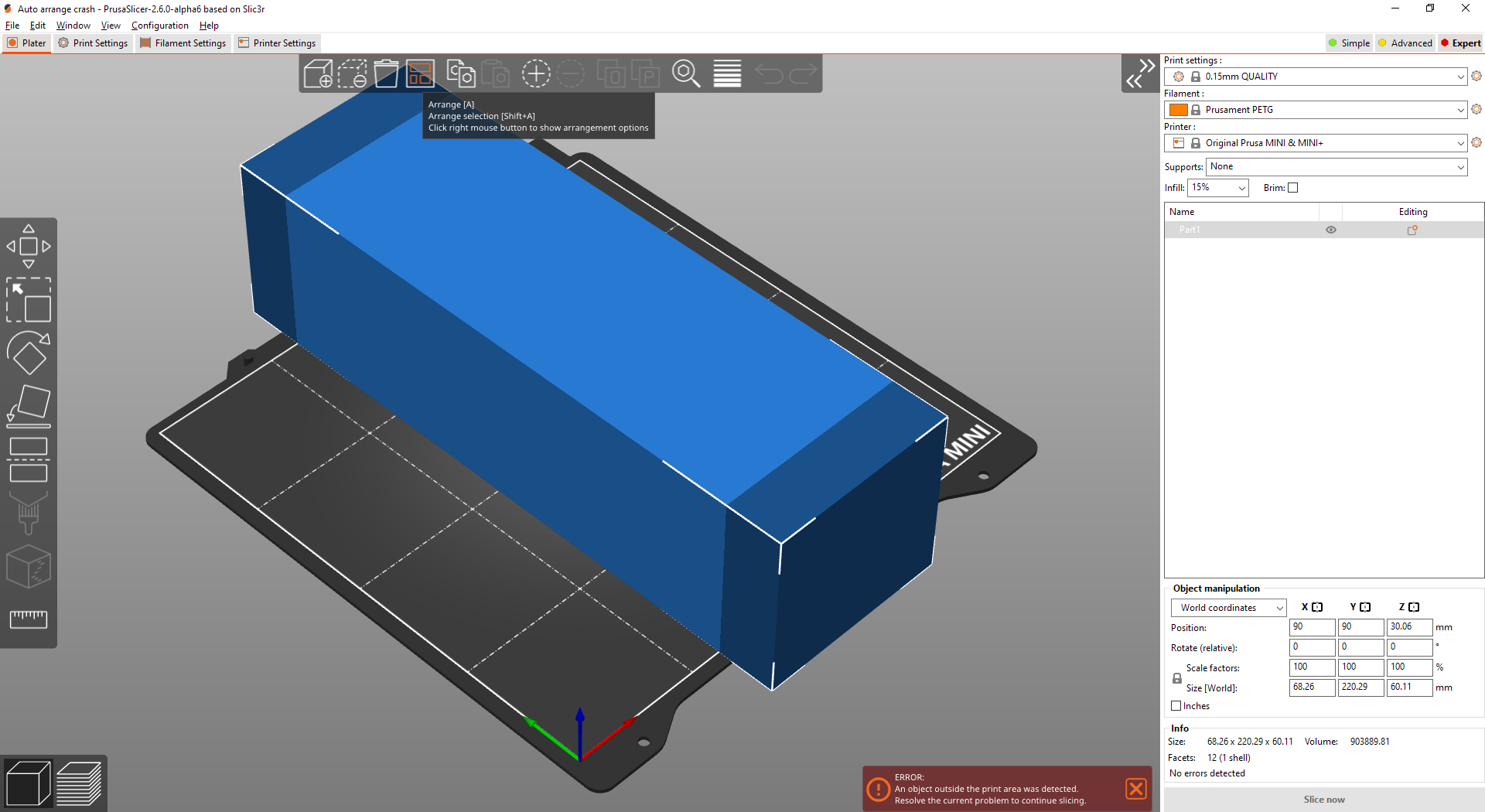The image size is (1485, 812).
Task: Toggle visibility eye for Part1
Action: pos(1331,230)
